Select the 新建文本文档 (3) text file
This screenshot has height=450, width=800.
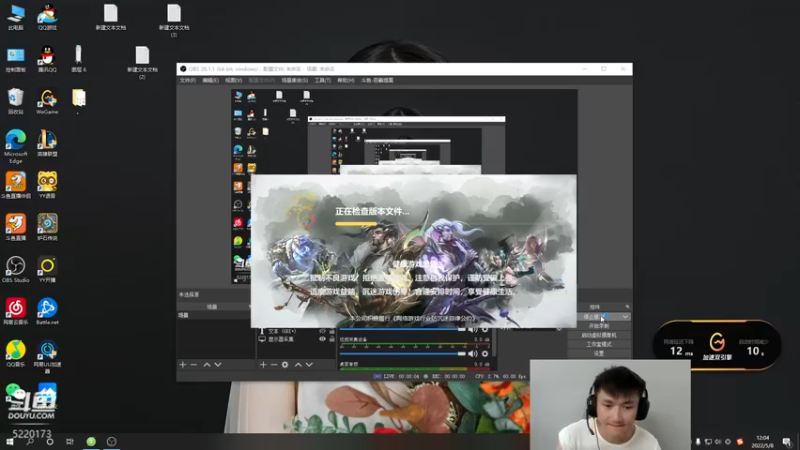tap(174, 21)
